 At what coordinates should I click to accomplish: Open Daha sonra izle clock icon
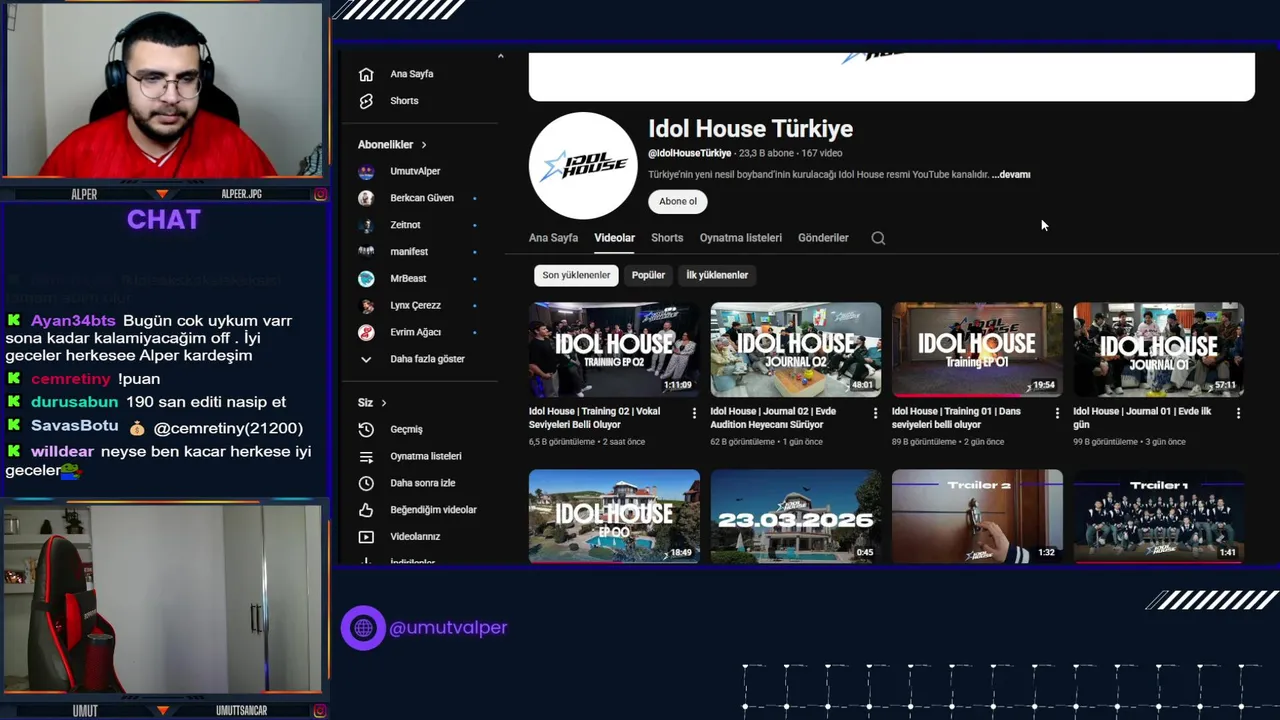(x=366, y=483)
